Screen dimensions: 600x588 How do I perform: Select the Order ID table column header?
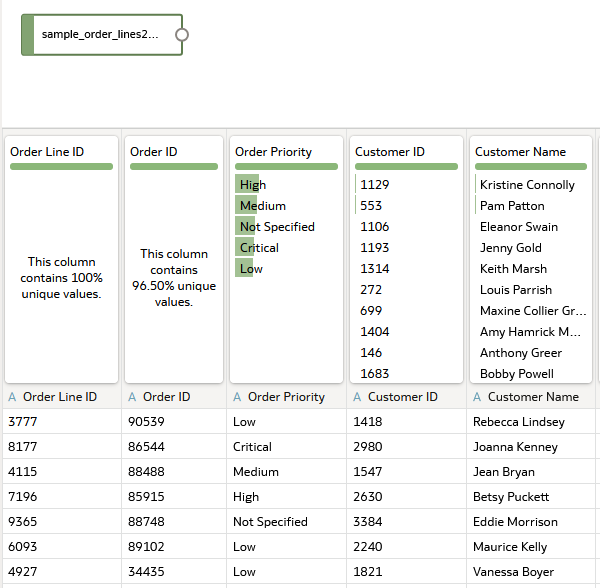tap(174, 397)
